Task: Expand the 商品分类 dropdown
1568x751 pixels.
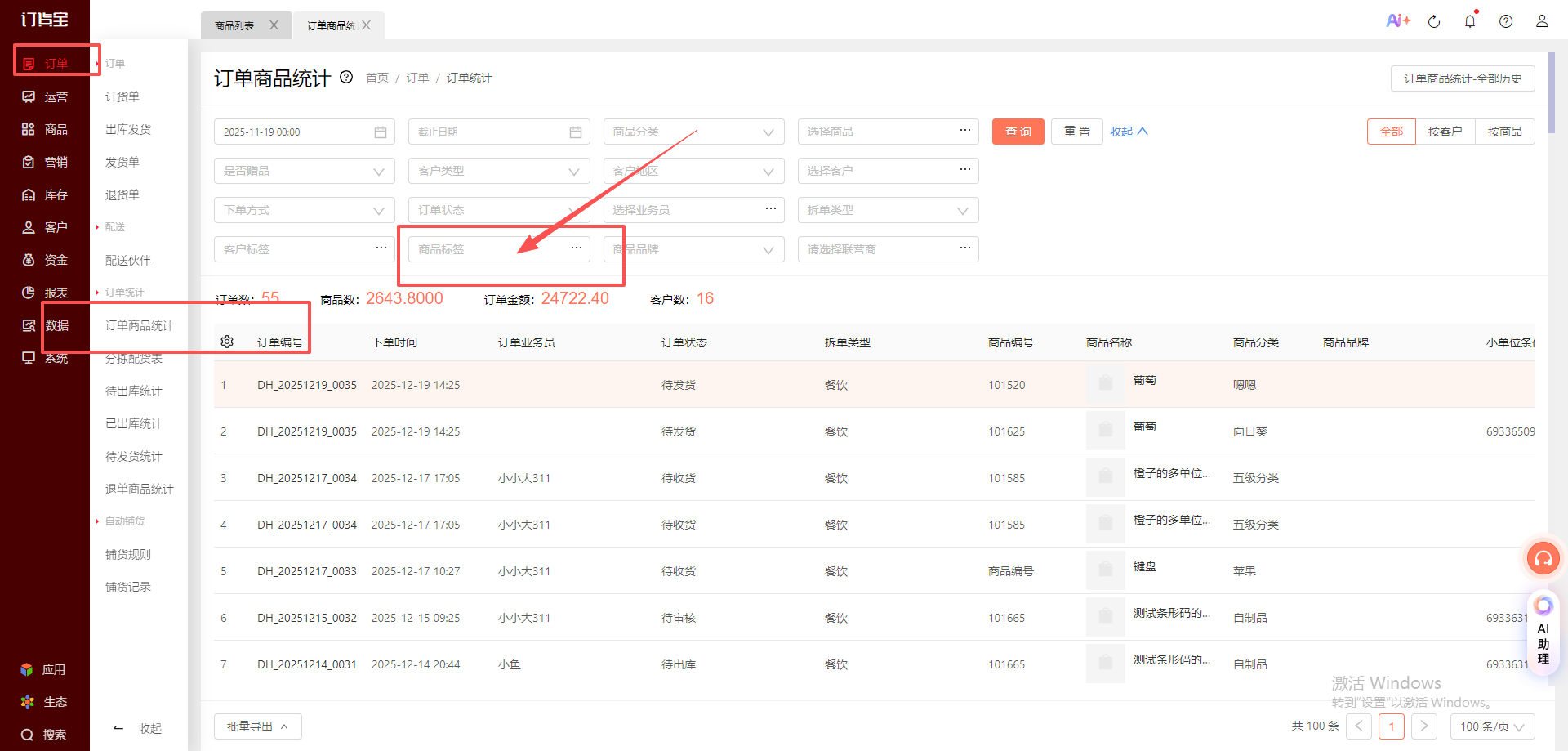Action: 694,132
